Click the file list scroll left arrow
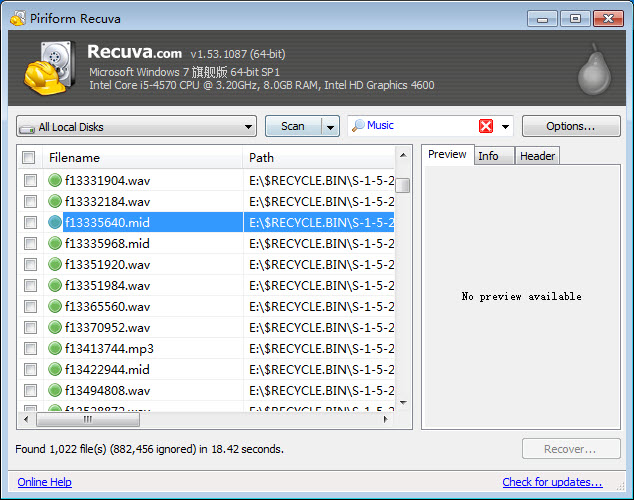 (26, 419)
